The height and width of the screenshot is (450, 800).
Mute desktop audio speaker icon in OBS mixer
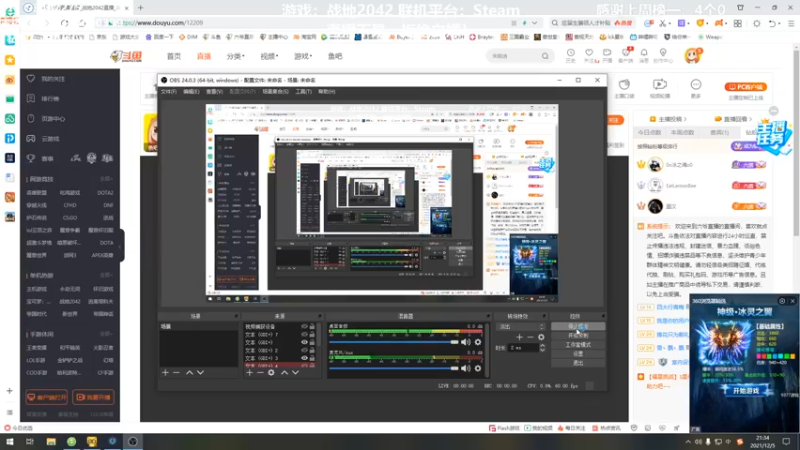(x=466, y=342)
